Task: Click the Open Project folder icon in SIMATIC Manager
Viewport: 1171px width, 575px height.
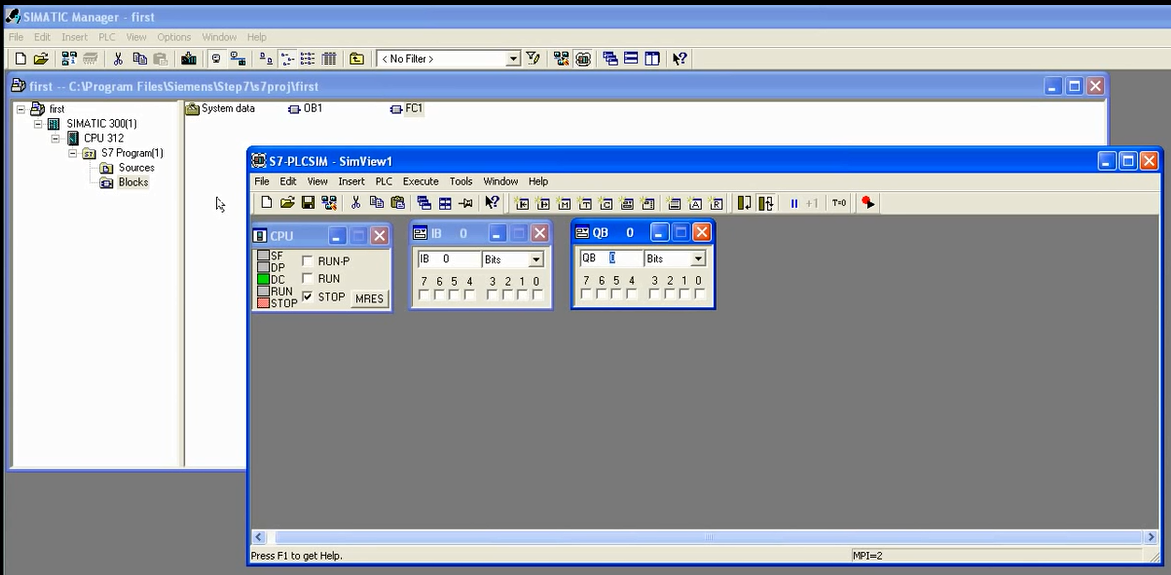Action: [41, 58]
